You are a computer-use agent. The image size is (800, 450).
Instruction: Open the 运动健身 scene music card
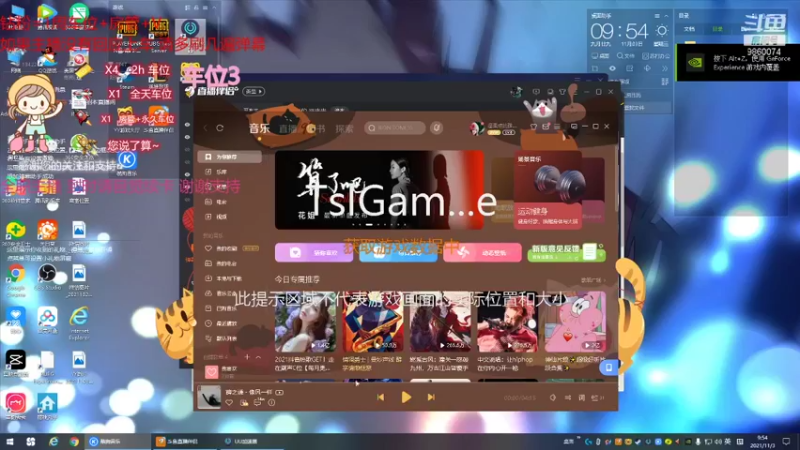[x=547, y=189]
